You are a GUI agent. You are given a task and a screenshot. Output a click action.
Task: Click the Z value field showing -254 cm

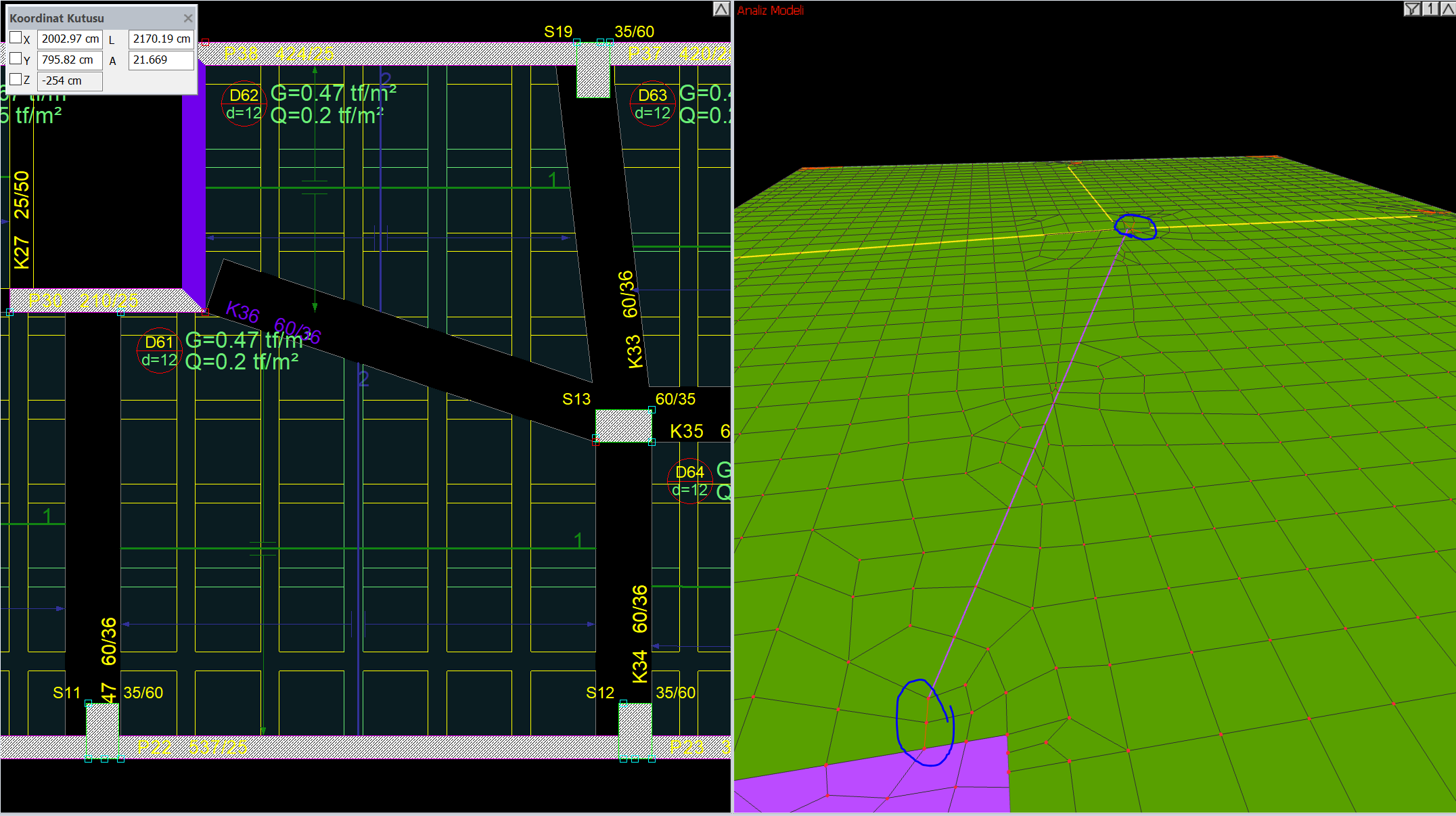[70, 81]
